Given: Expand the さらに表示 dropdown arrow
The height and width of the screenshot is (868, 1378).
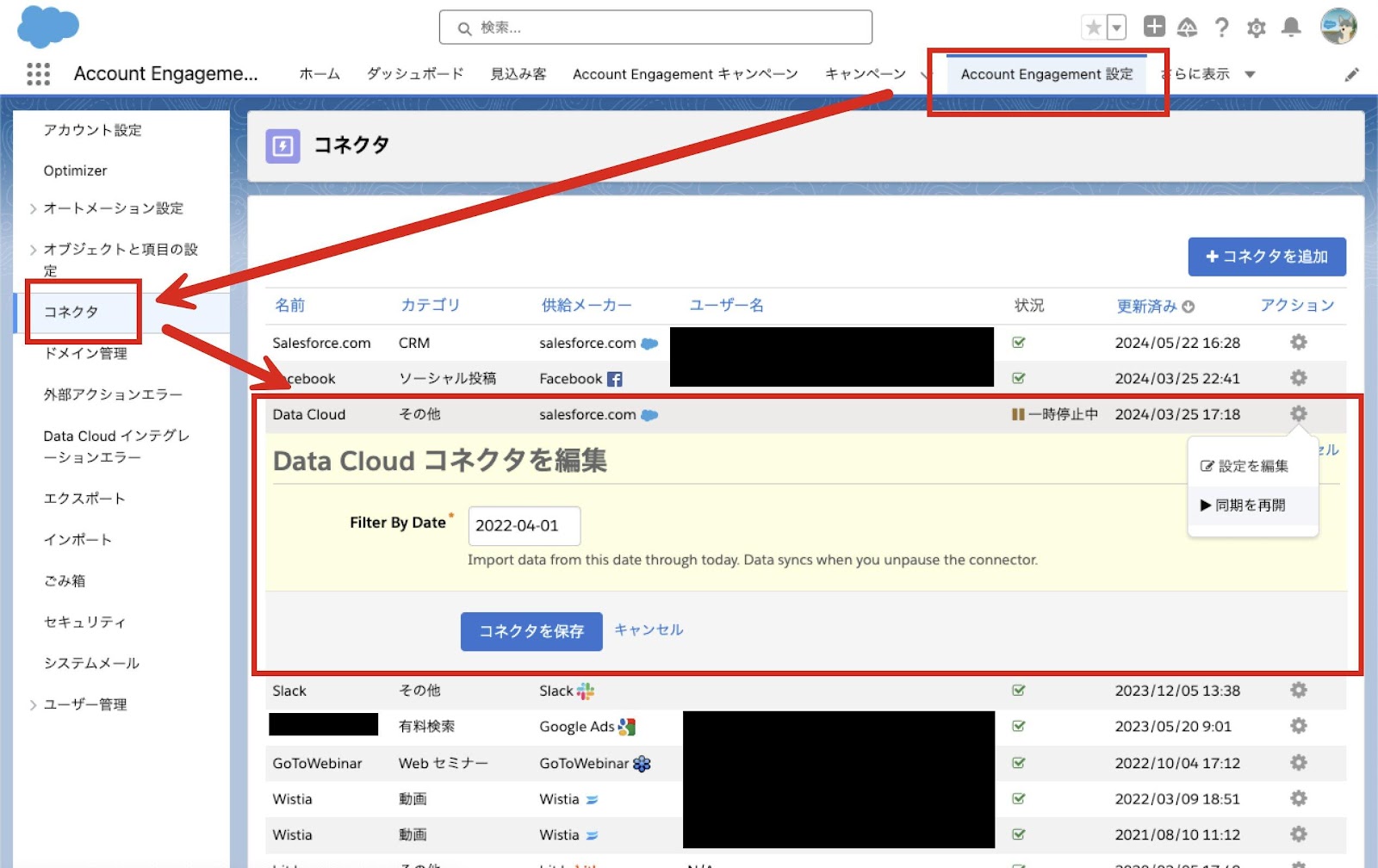Looking at the screenshot, I should click(x=1250, y=75).
